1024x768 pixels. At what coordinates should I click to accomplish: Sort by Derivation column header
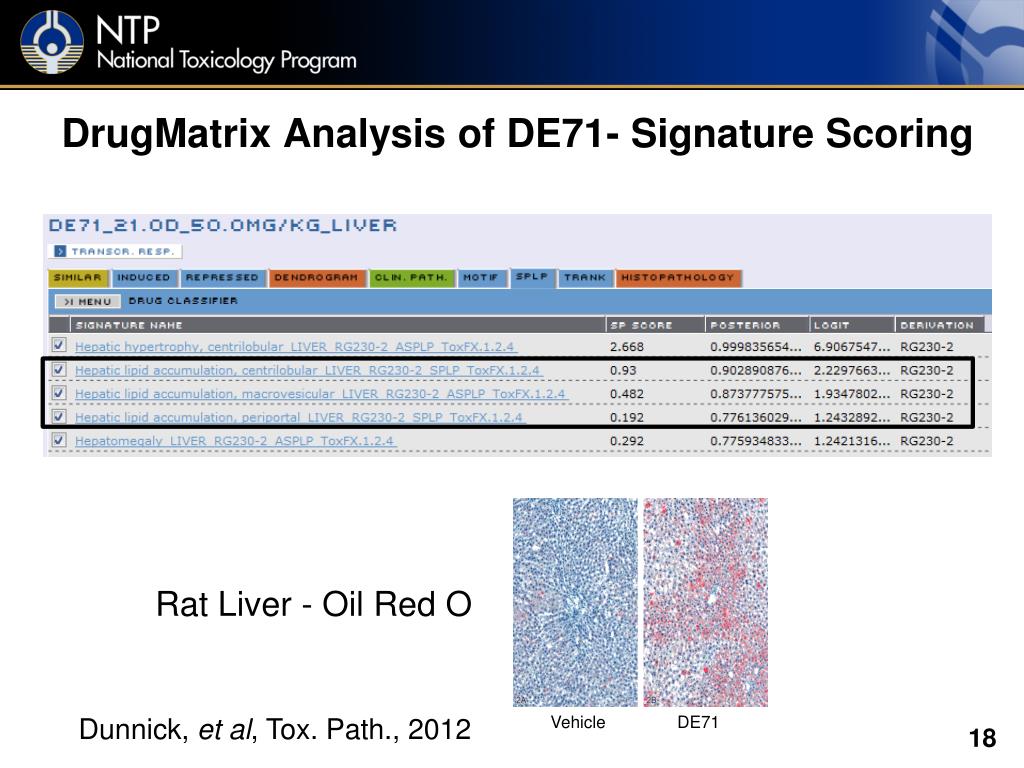(939, 325)
